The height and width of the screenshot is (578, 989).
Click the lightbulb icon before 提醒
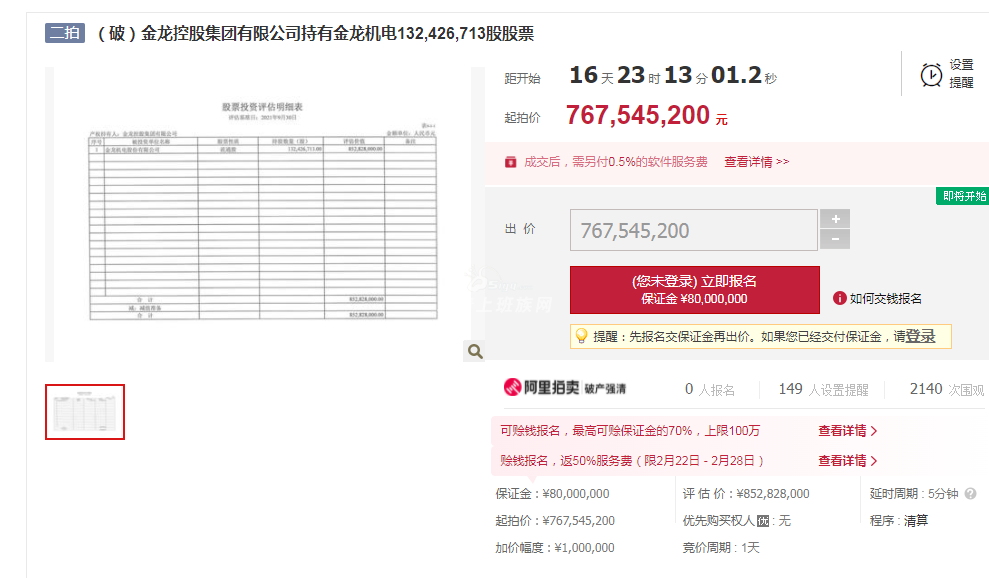click(581, 336)
